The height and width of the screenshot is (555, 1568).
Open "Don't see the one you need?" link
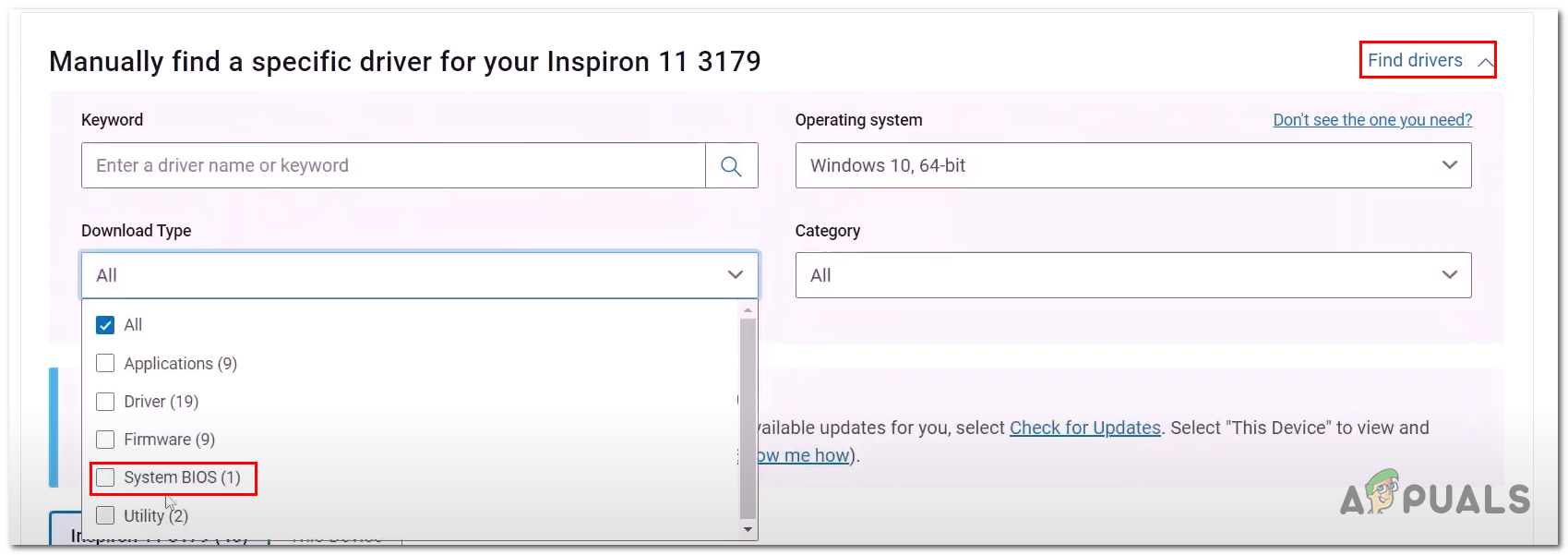click(1371, 120)
